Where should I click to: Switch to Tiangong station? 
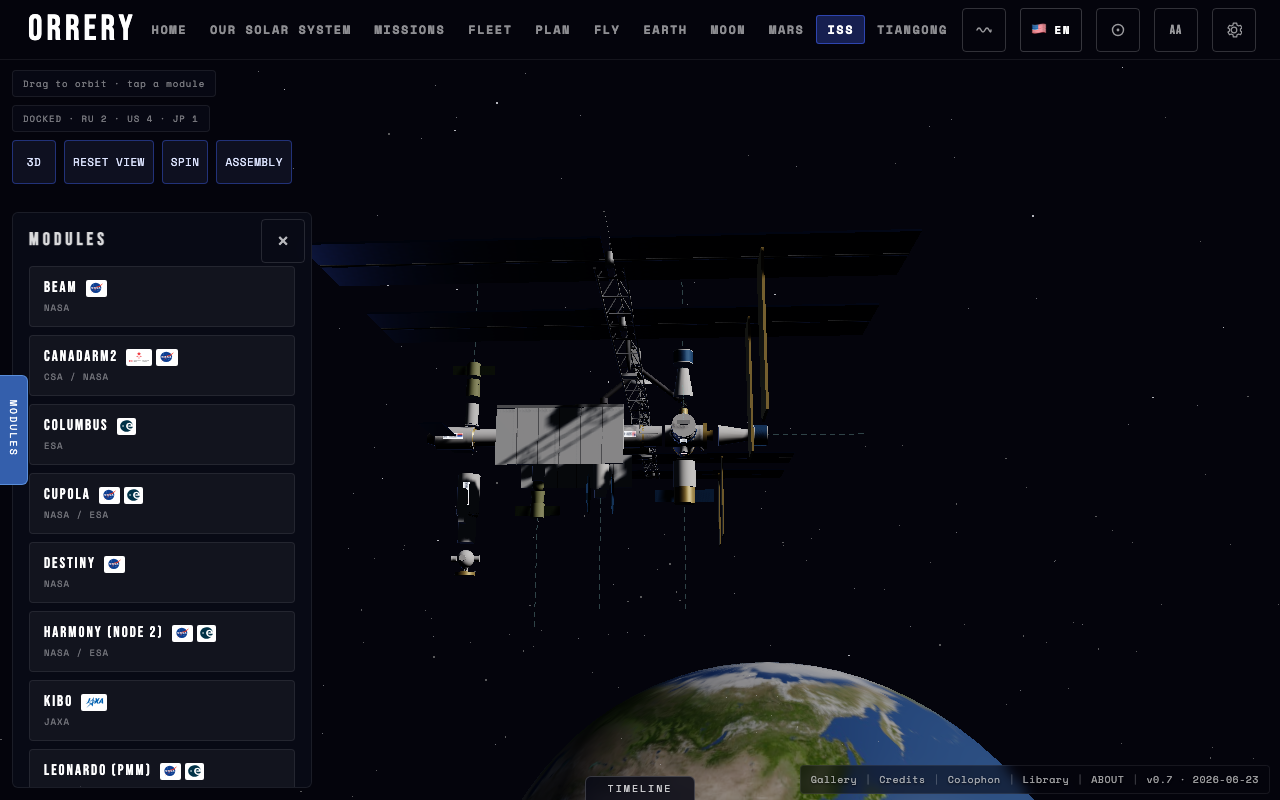(912, 30)
